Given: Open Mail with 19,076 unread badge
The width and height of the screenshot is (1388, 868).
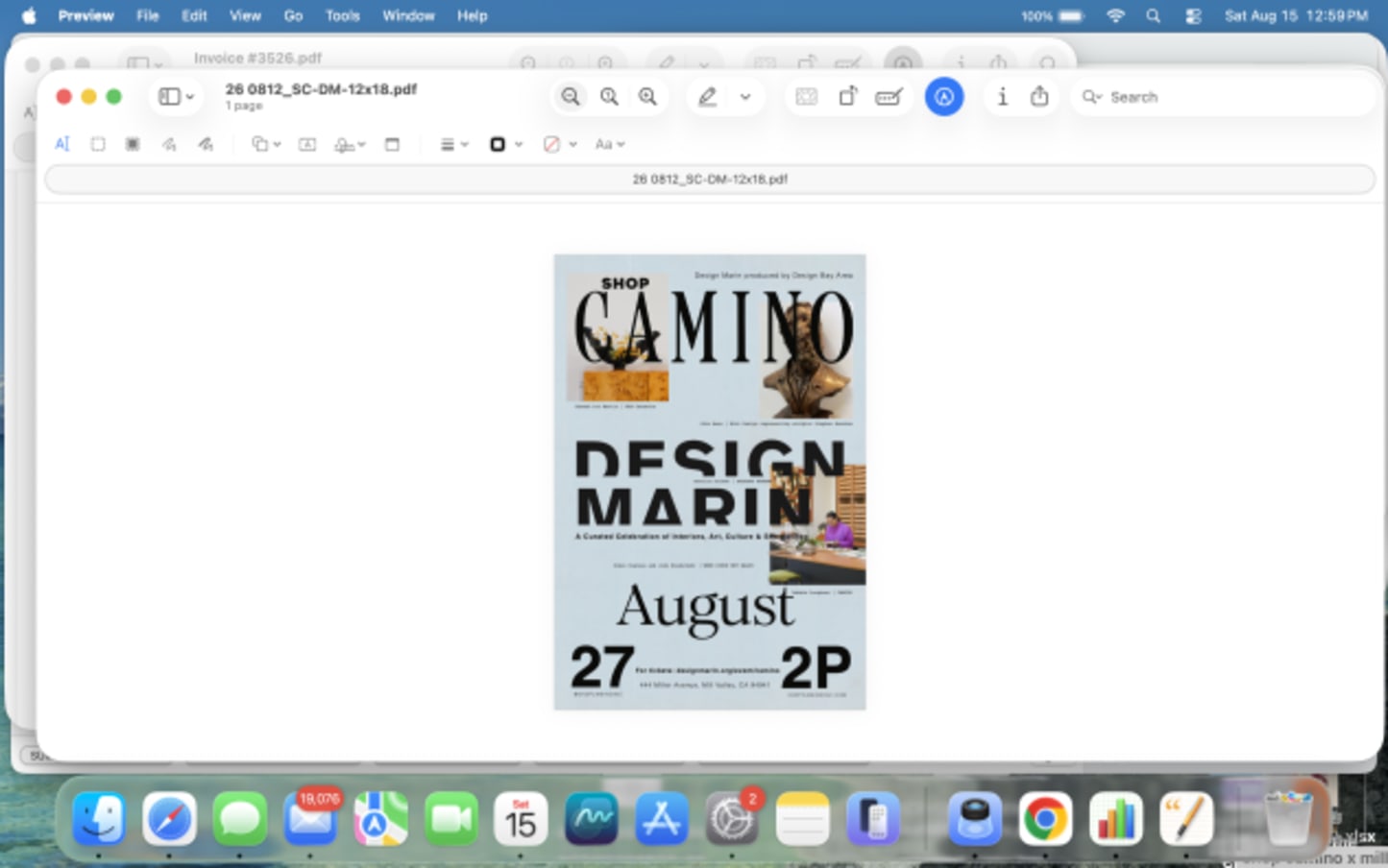Looking at the screenshot, I should tap(310, 819).
